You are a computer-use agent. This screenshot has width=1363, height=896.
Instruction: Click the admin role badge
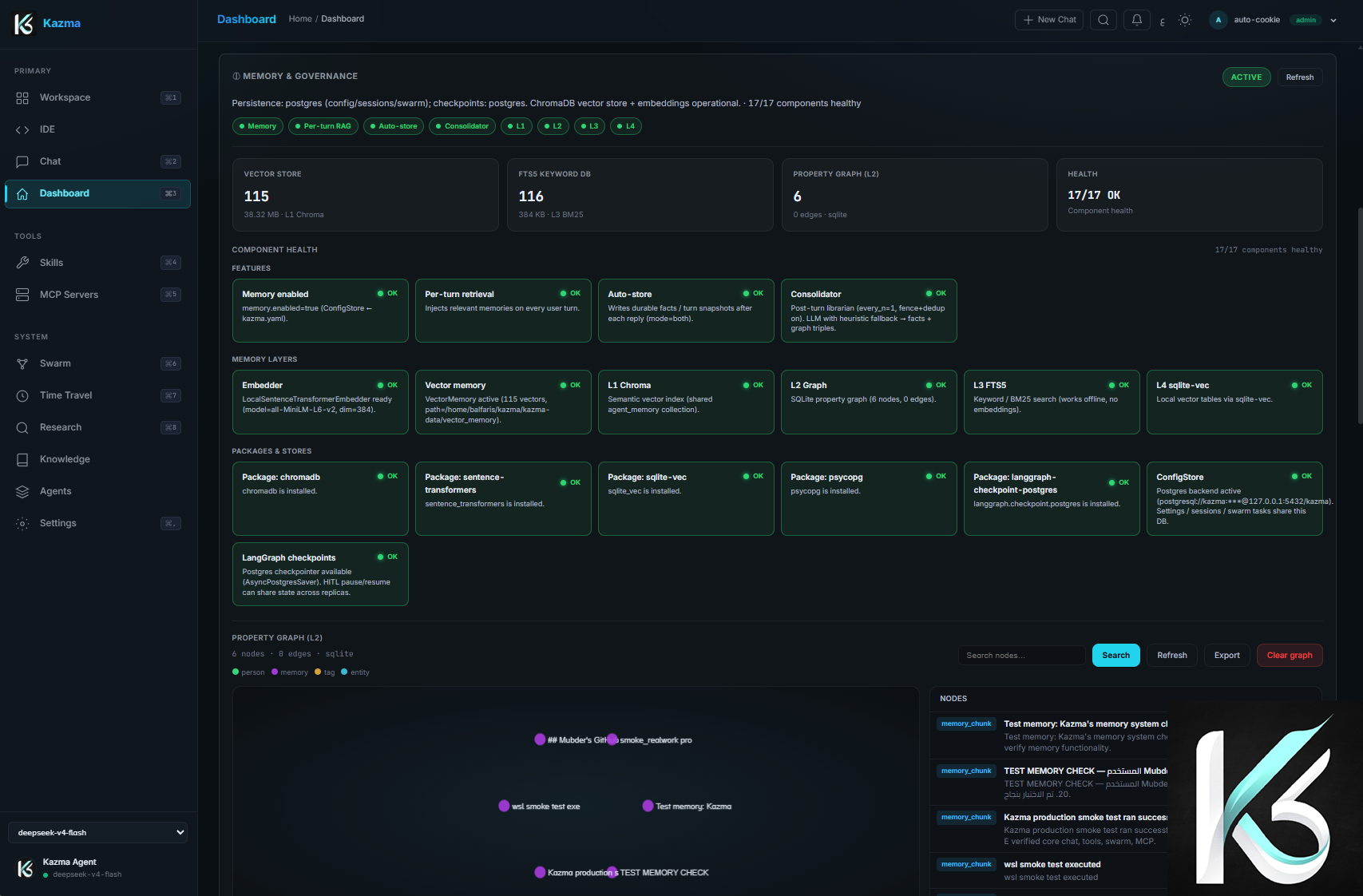(x=1306, y=20)
